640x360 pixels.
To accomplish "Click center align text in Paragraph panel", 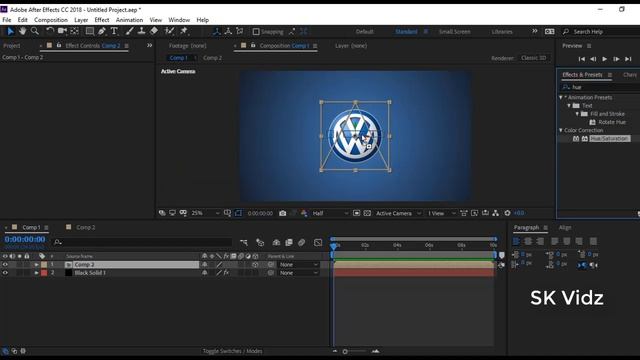I will pyautogui.click(x=528, y=241).
